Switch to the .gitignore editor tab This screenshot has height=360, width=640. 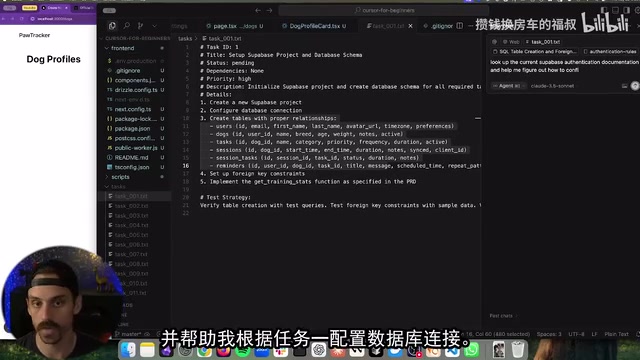[x=439, y=26]
